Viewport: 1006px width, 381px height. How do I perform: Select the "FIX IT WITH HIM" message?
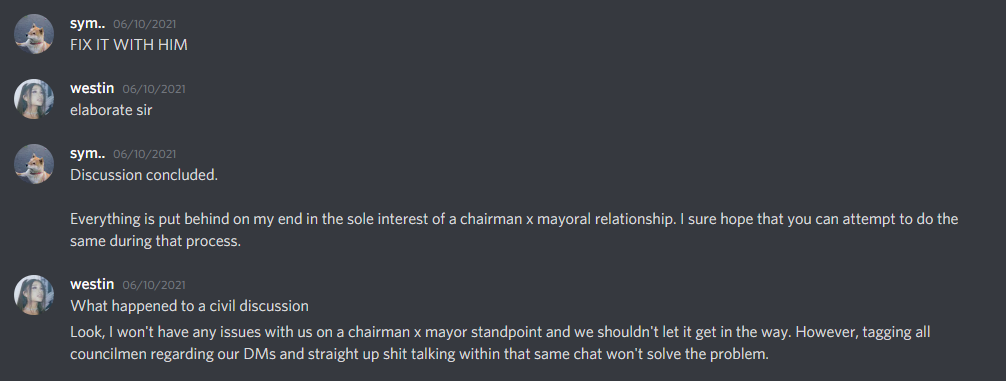pos(129,46)
